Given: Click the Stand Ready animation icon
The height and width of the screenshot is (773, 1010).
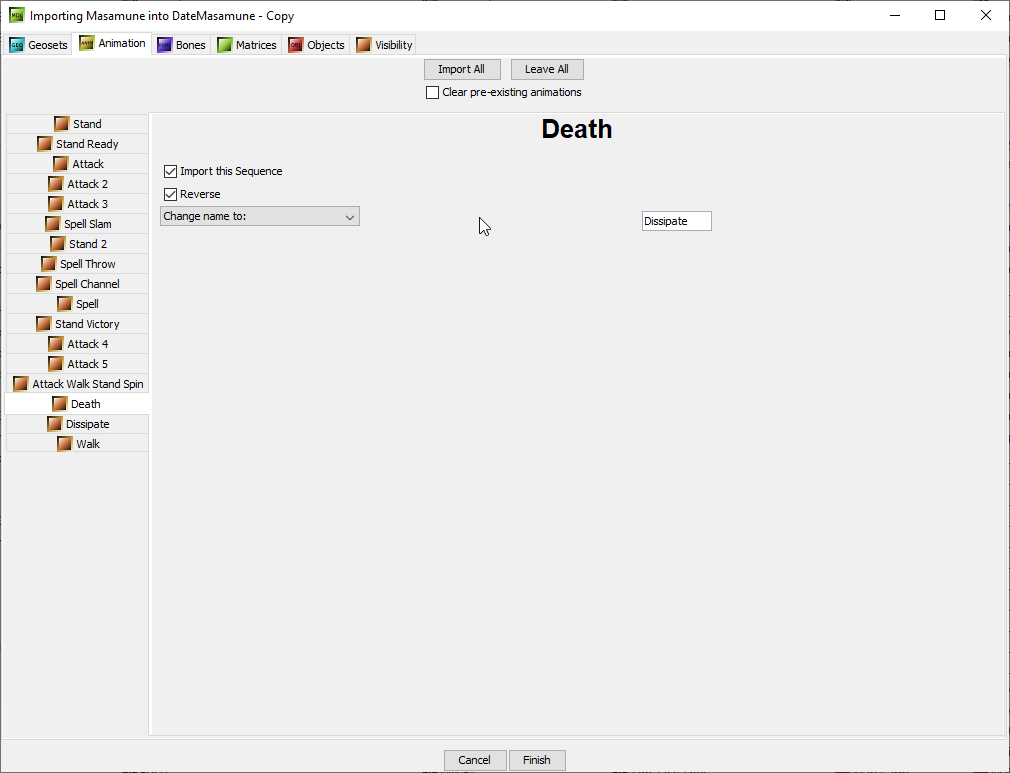Looking at the screenshot, I should click(x=44, y=144).
